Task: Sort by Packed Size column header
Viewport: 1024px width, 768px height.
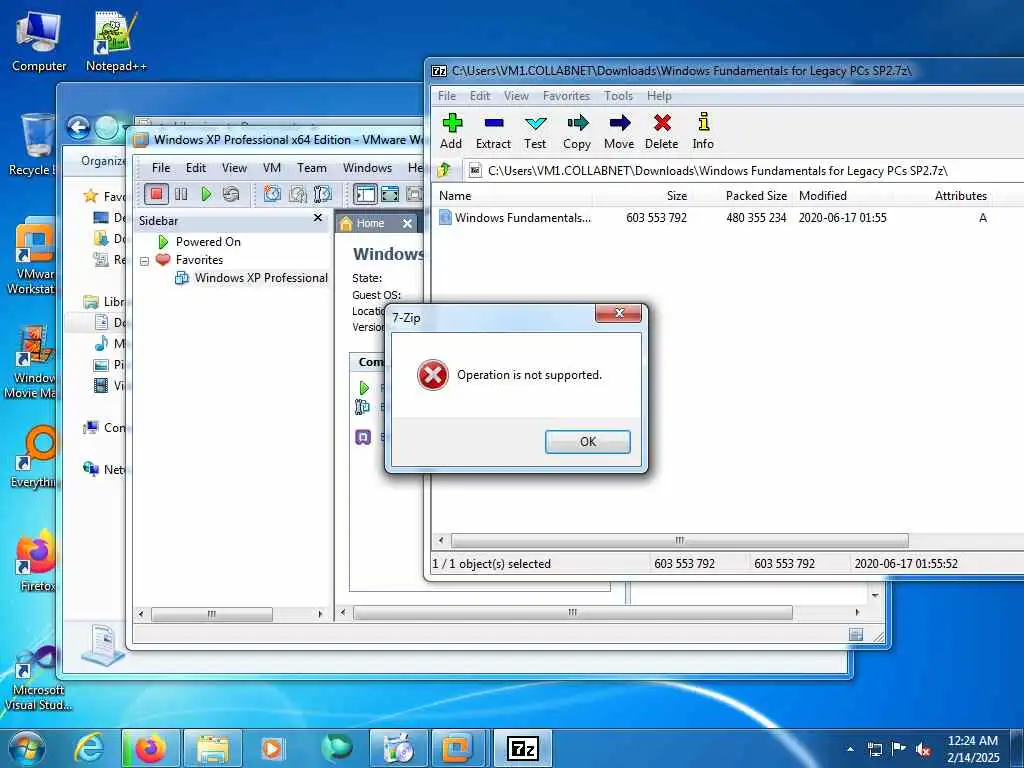Action: point(741,196)
